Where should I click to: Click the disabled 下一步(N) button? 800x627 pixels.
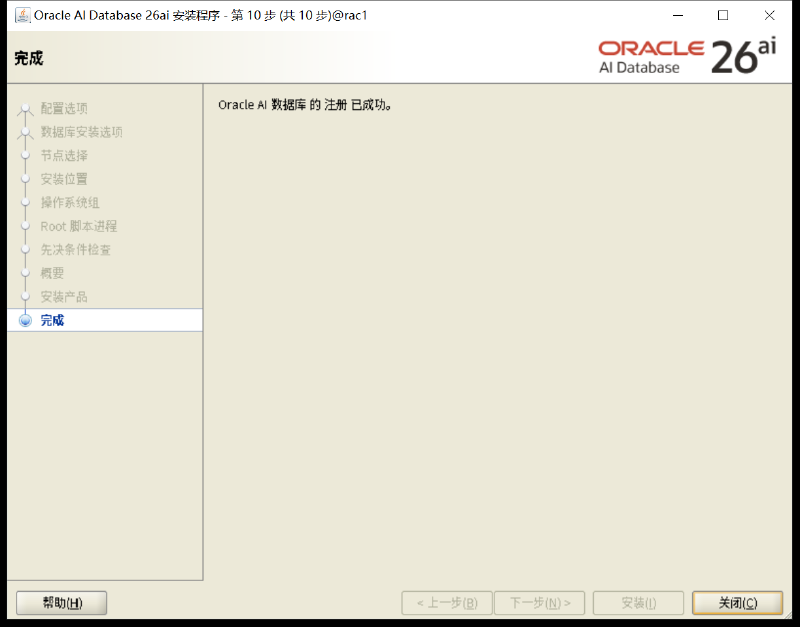point(540,603)
